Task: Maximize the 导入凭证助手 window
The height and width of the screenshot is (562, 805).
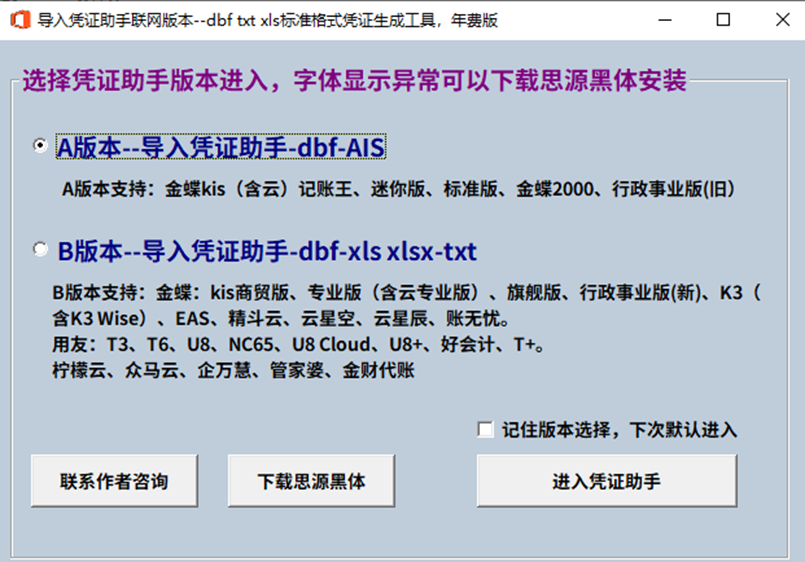Action: coord(723,20)
